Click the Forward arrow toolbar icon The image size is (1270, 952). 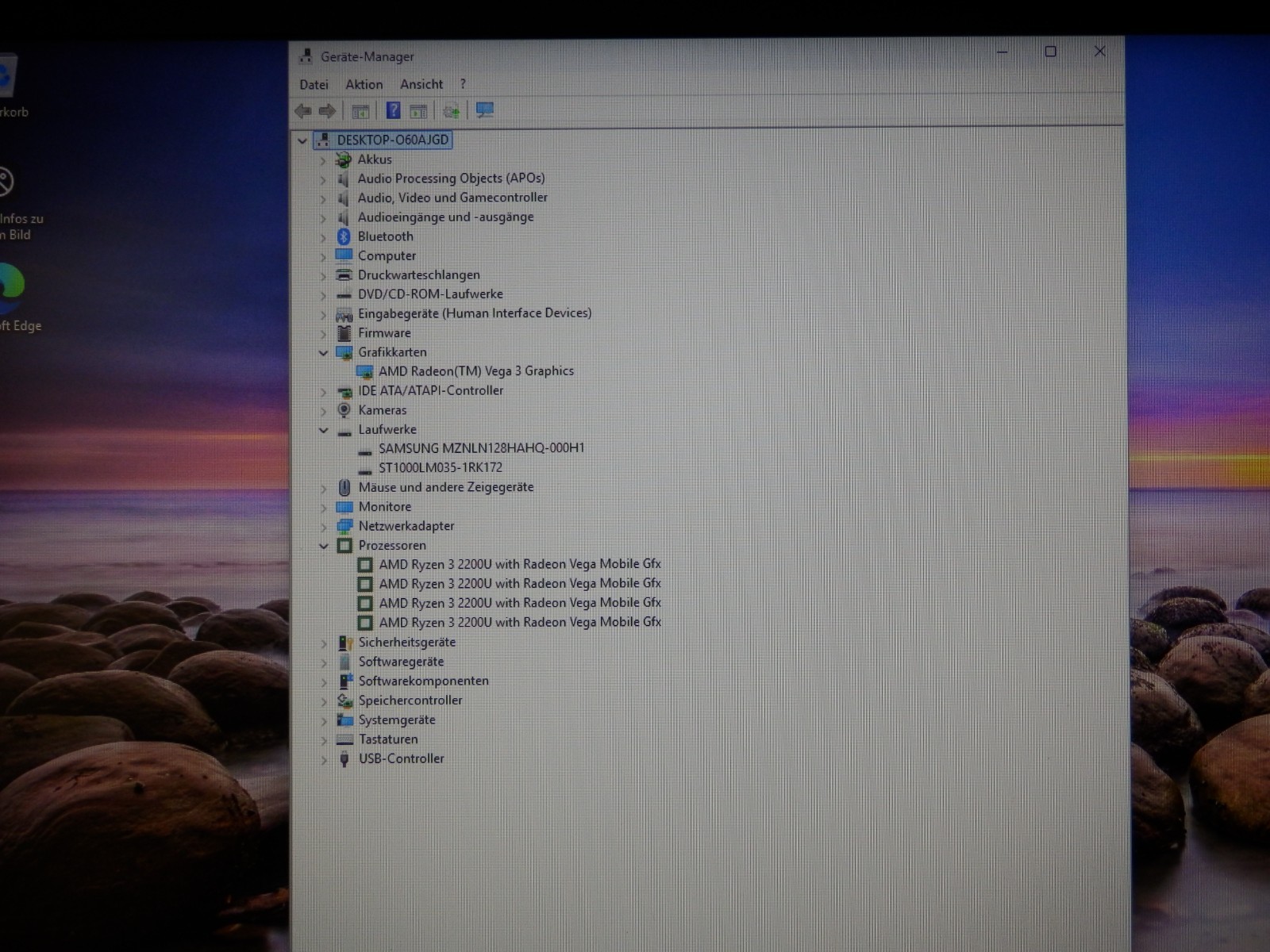[x=327, y=111]
